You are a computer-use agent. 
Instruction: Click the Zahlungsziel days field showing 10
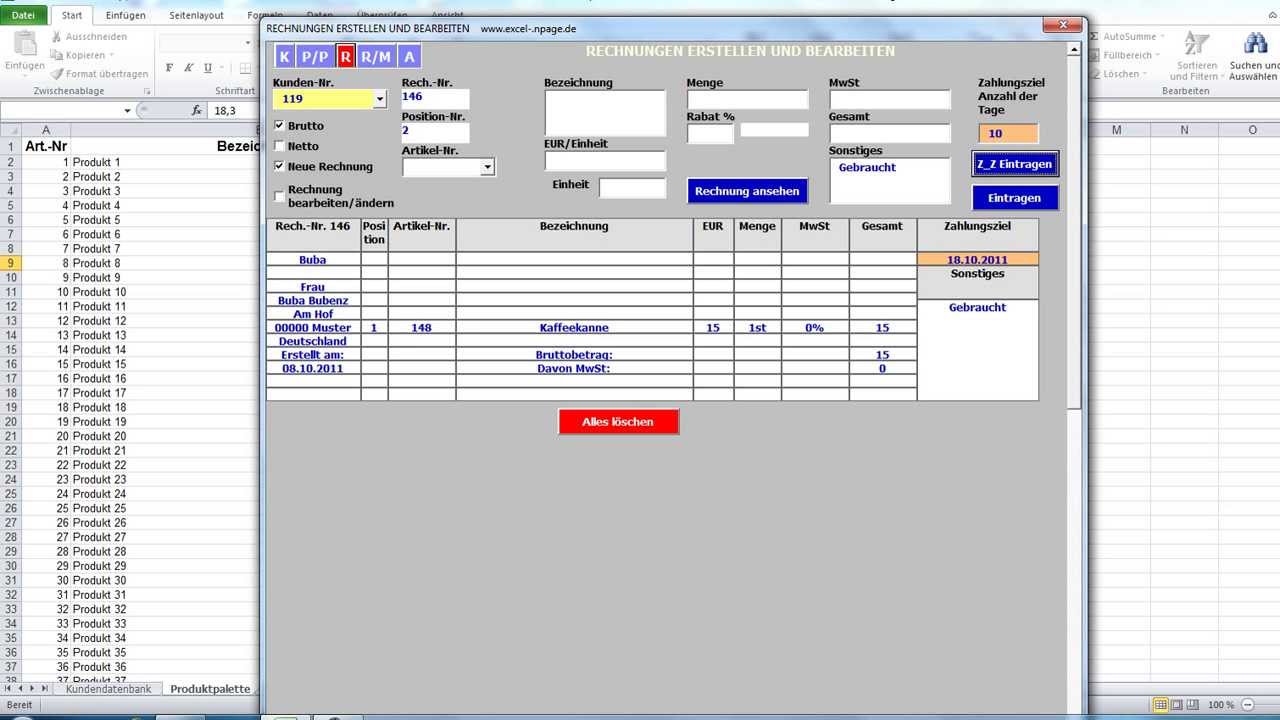(1008, 134)
